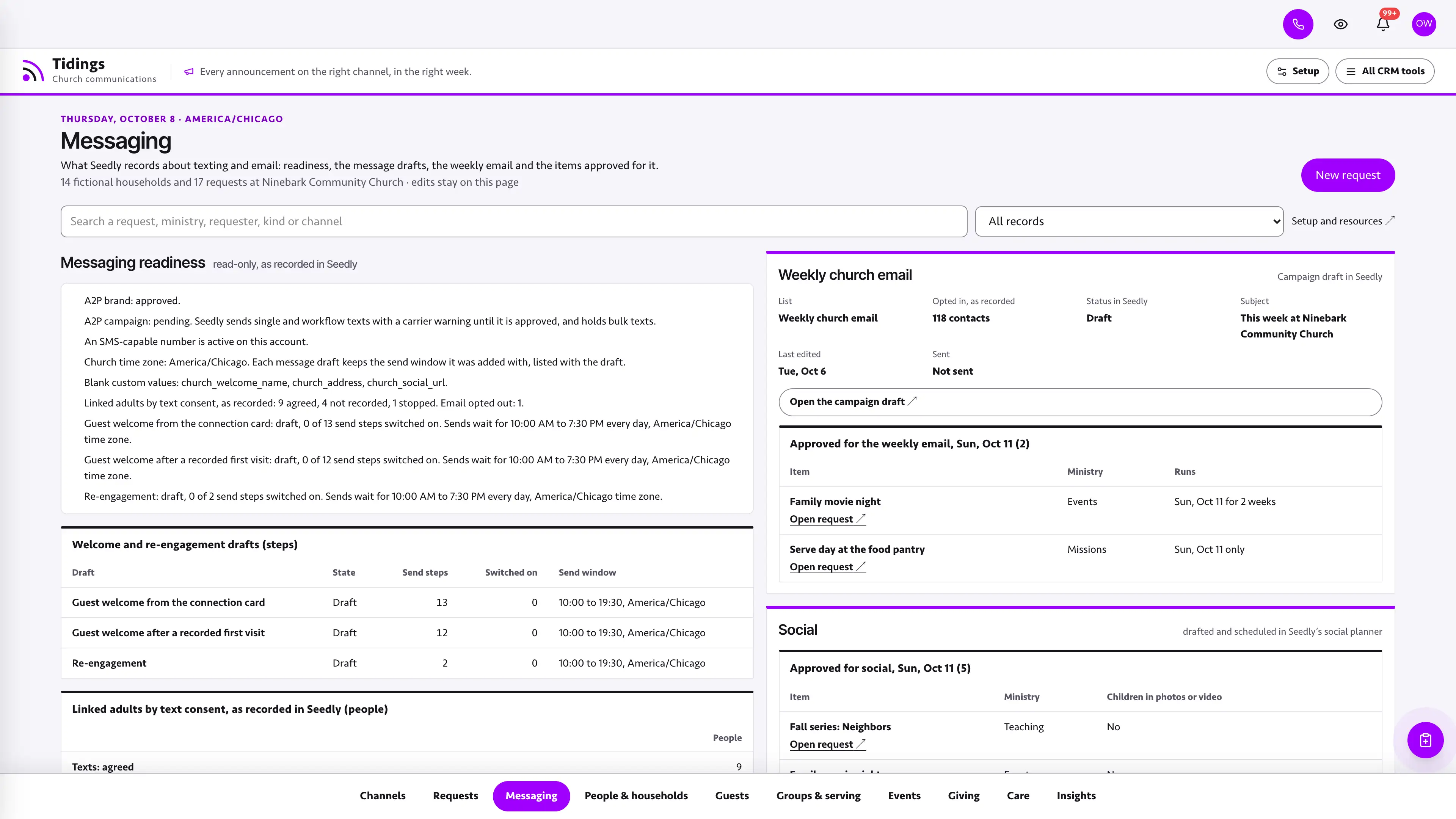Switch to the Requests tab
Screen dimensions: 1456x819
click(455, 796)
